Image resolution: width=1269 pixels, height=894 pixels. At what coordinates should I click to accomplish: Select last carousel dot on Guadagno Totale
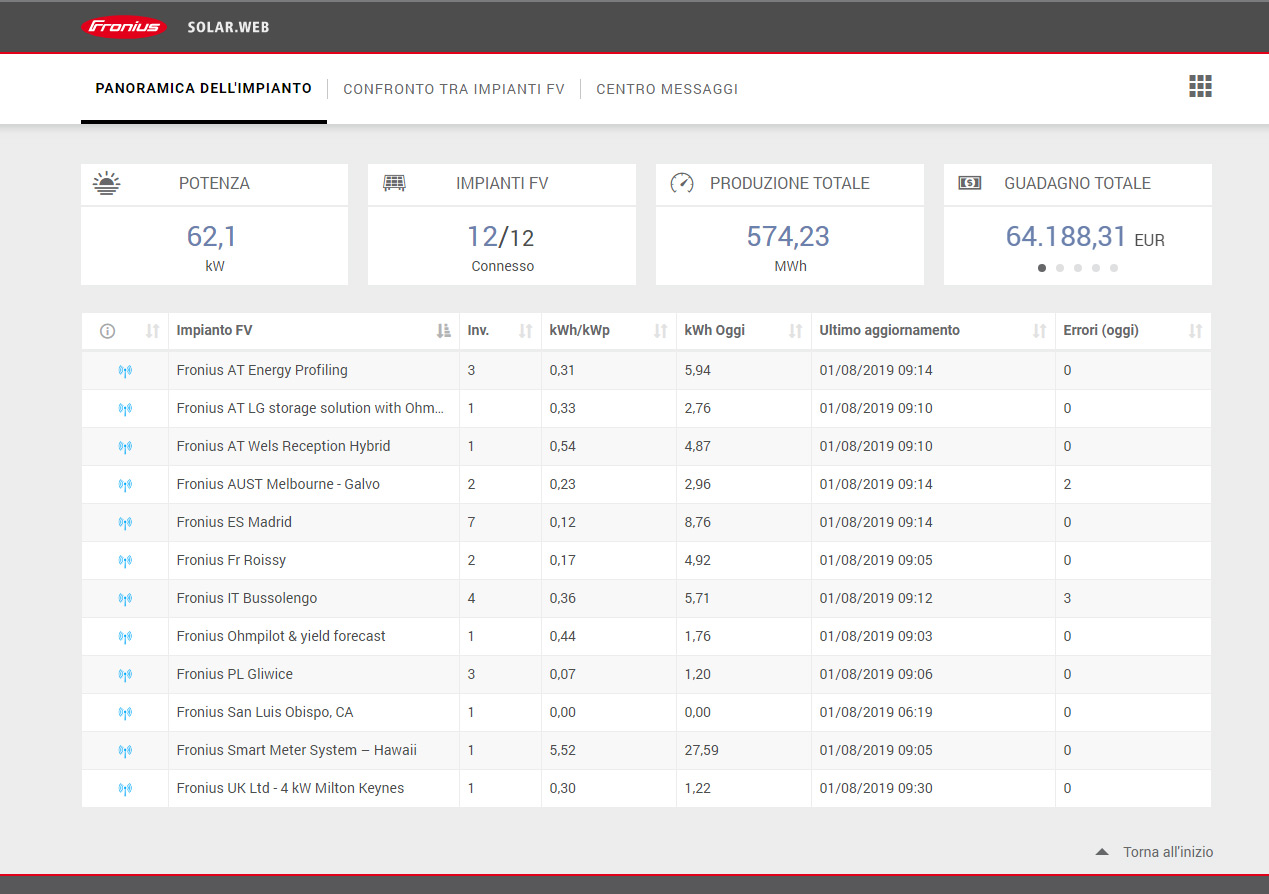pos(1114,268)
